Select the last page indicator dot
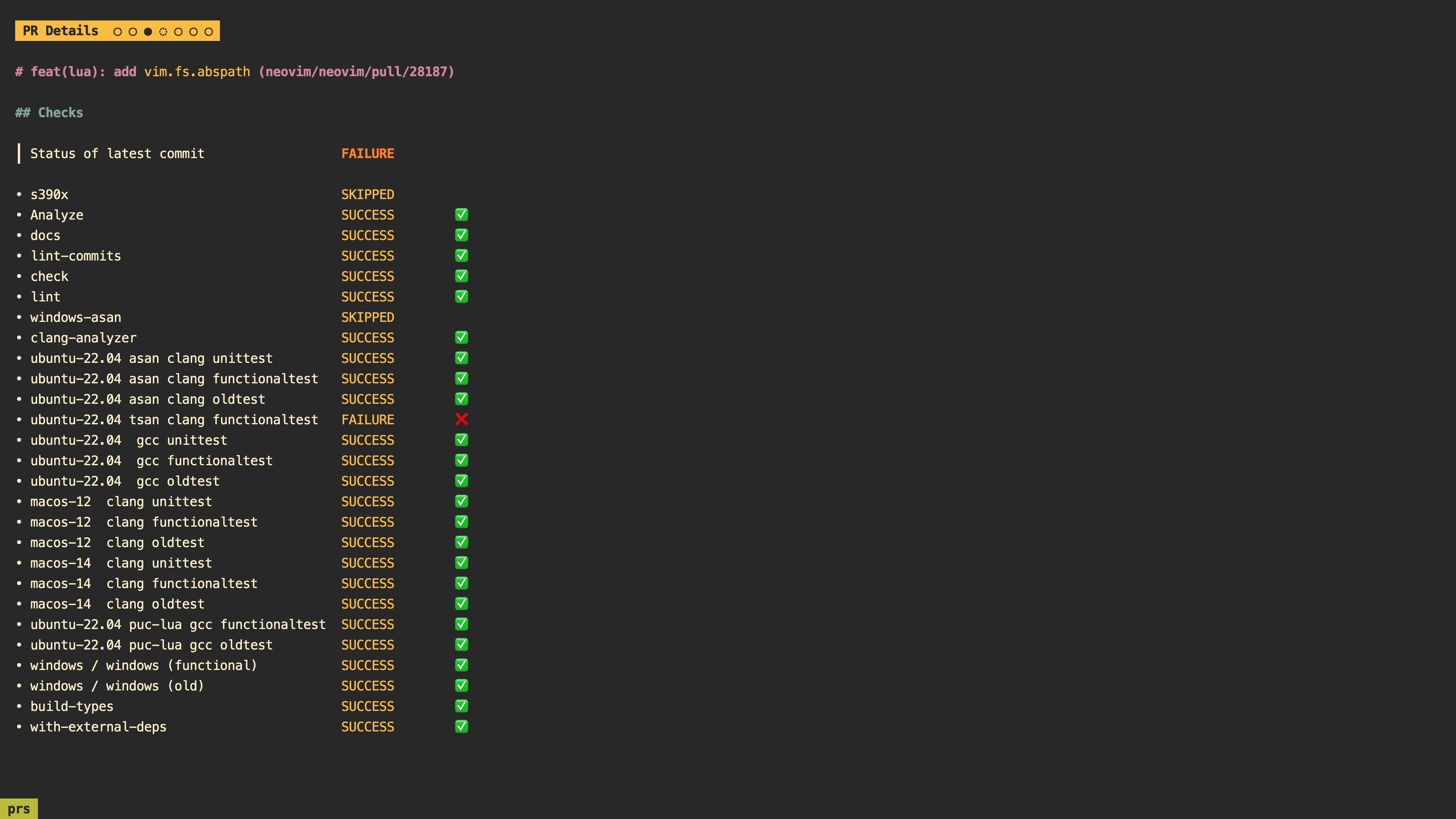This screenshot has width=1456, height=819. click(x=209, y=31)
